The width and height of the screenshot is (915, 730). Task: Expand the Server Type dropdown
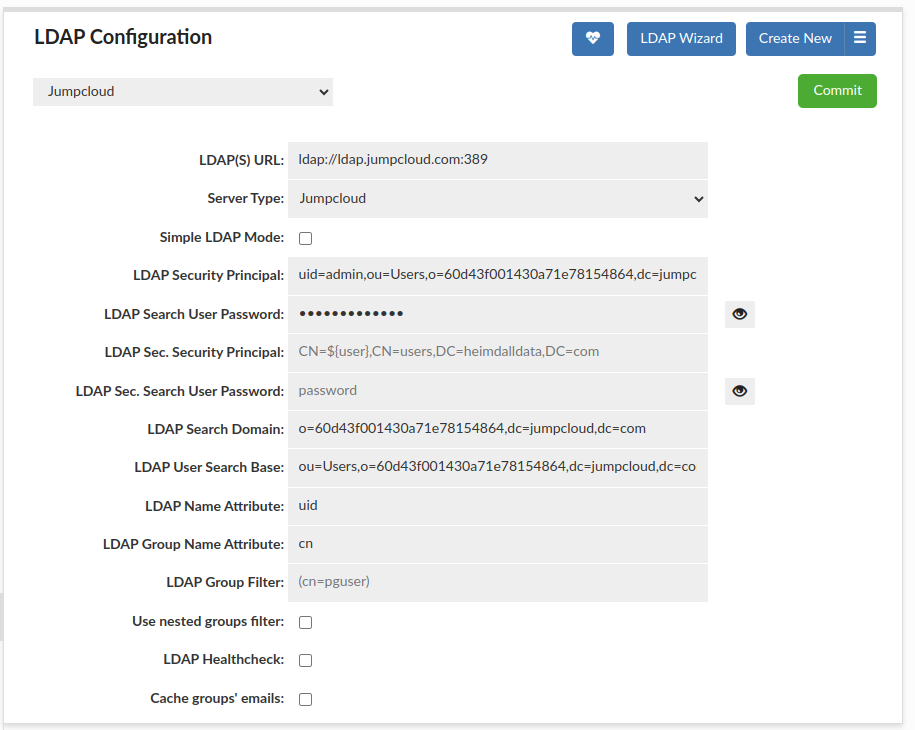(497, 199)
